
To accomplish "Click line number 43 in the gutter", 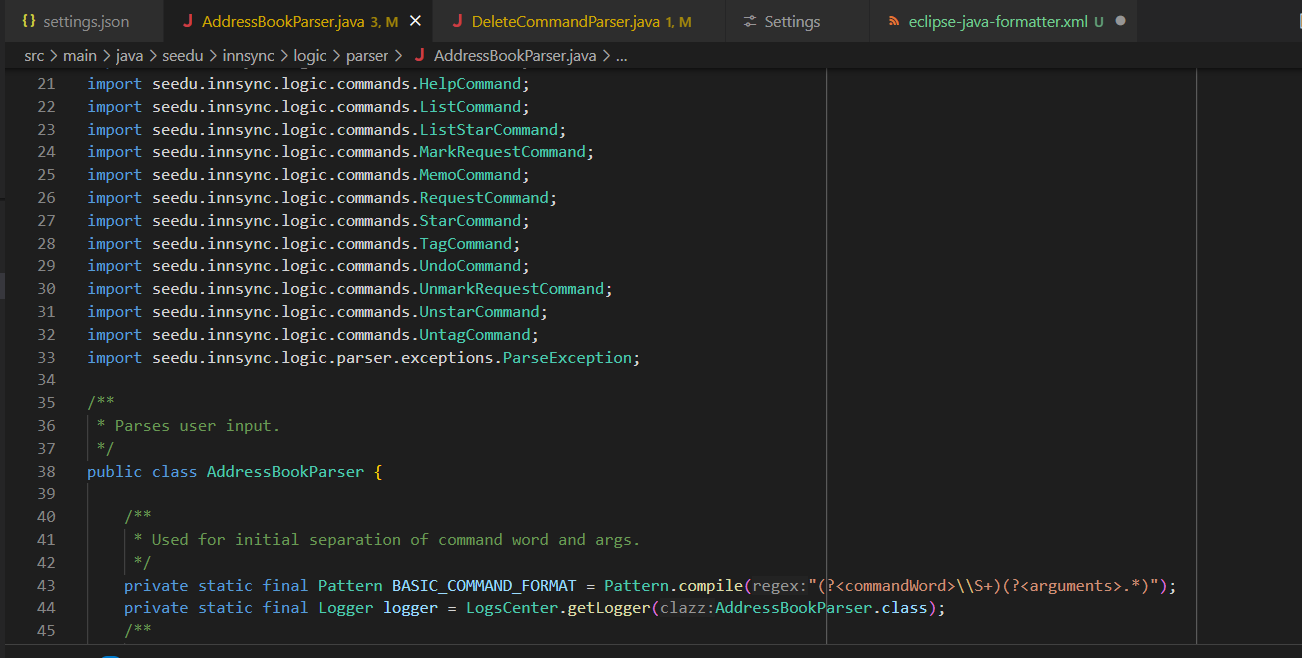I will [x=46, y=586].
